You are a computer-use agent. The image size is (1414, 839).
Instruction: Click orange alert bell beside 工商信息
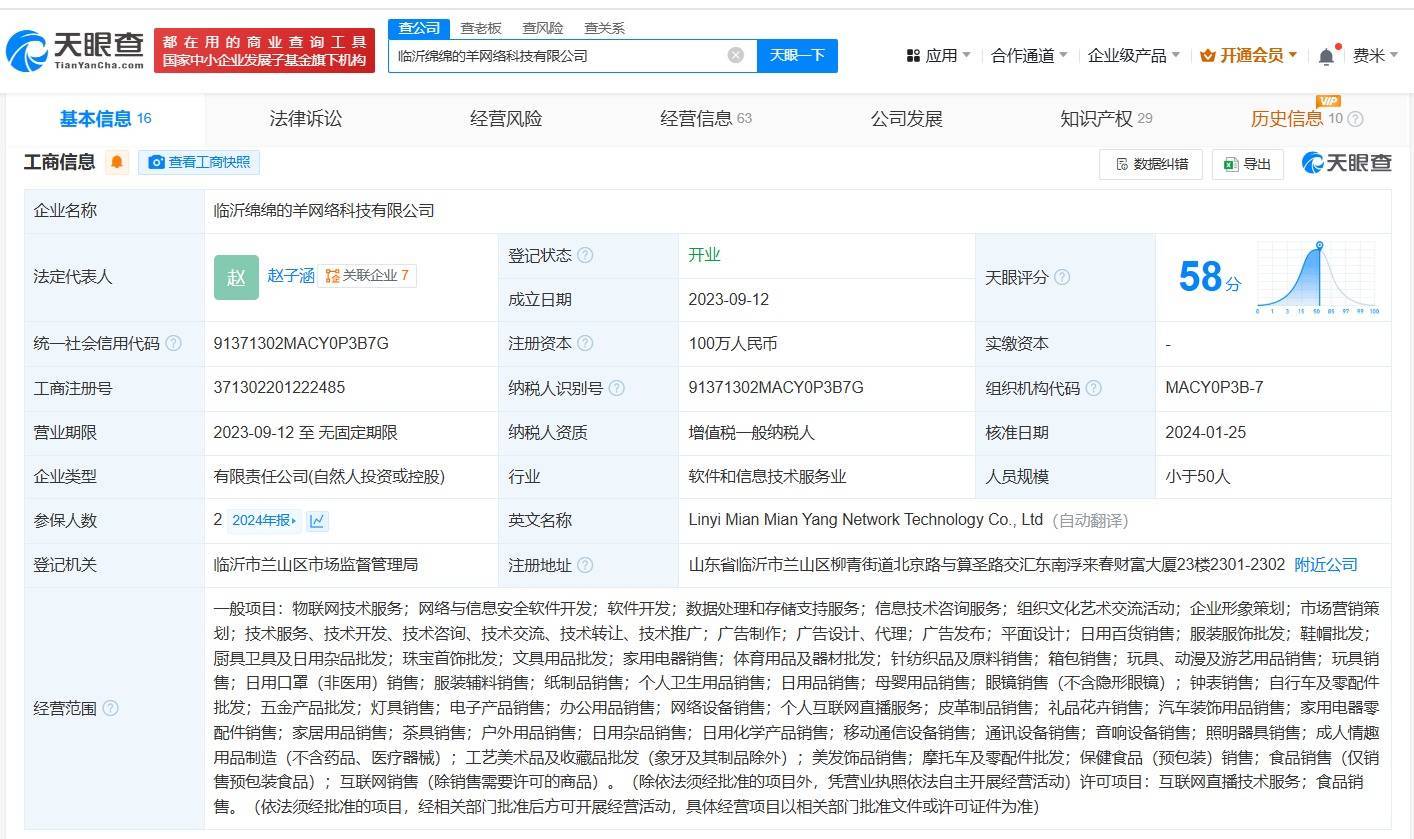tap(117, 162)
